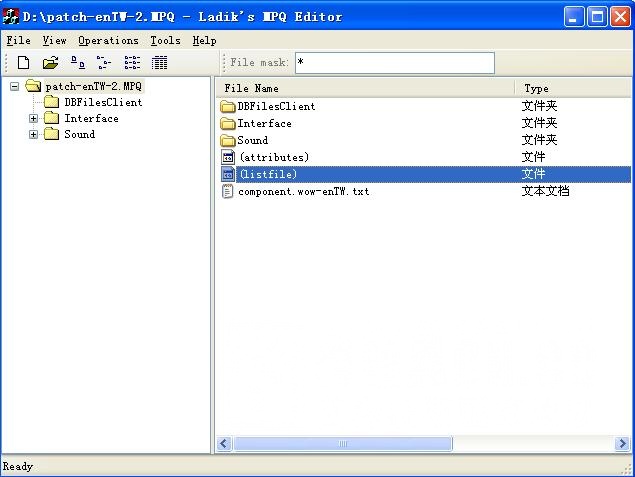Click the horizontal scrollbar thumb
The image size is (635, 477).
(343, 443)
